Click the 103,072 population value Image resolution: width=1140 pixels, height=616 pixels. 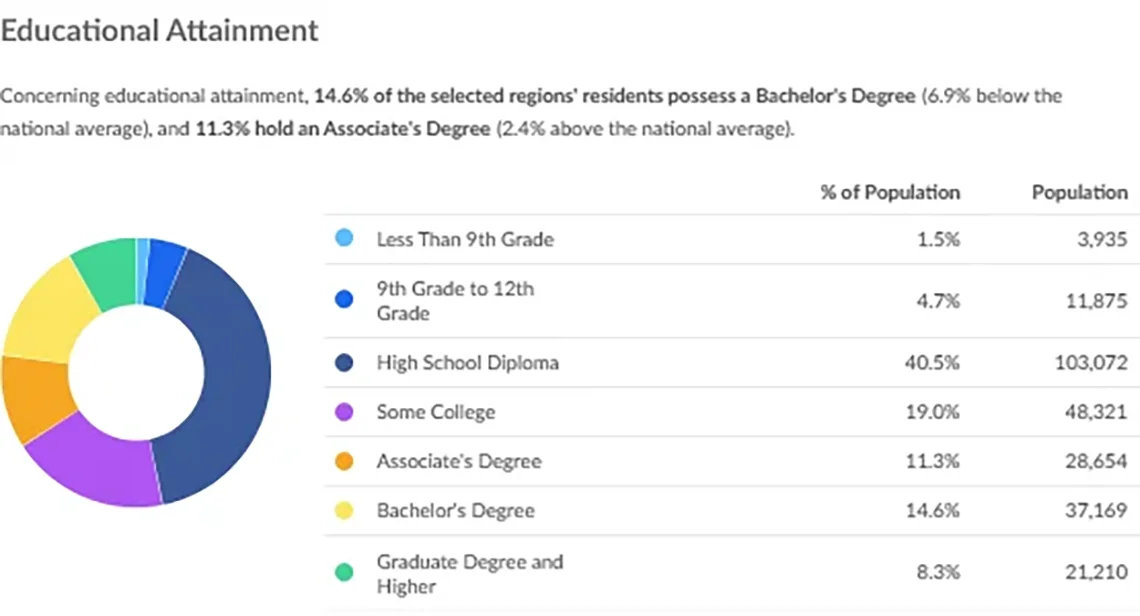[1091, 362]
